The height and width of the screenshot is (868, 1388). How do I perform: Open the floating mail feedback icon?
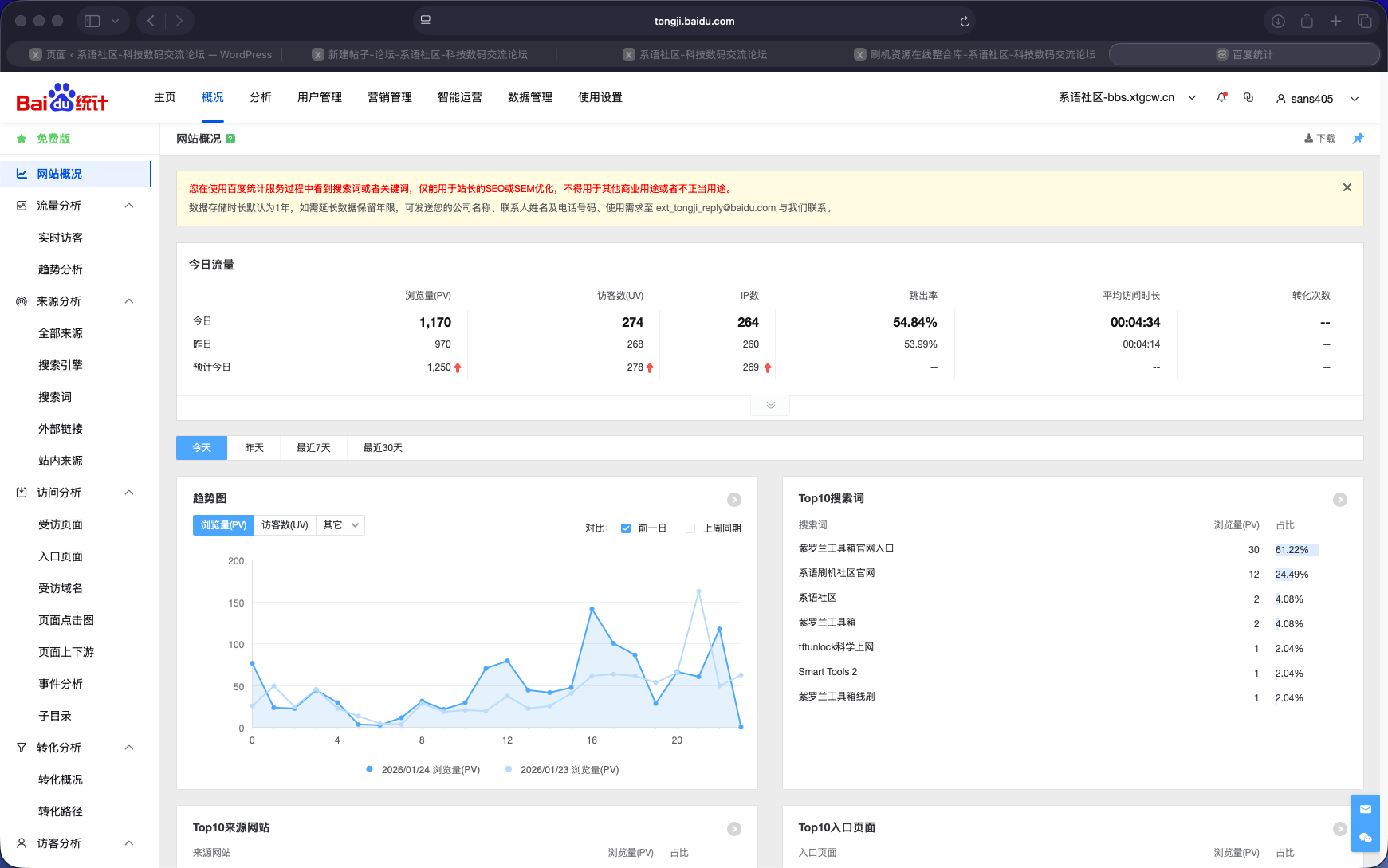coord(1365,809)
